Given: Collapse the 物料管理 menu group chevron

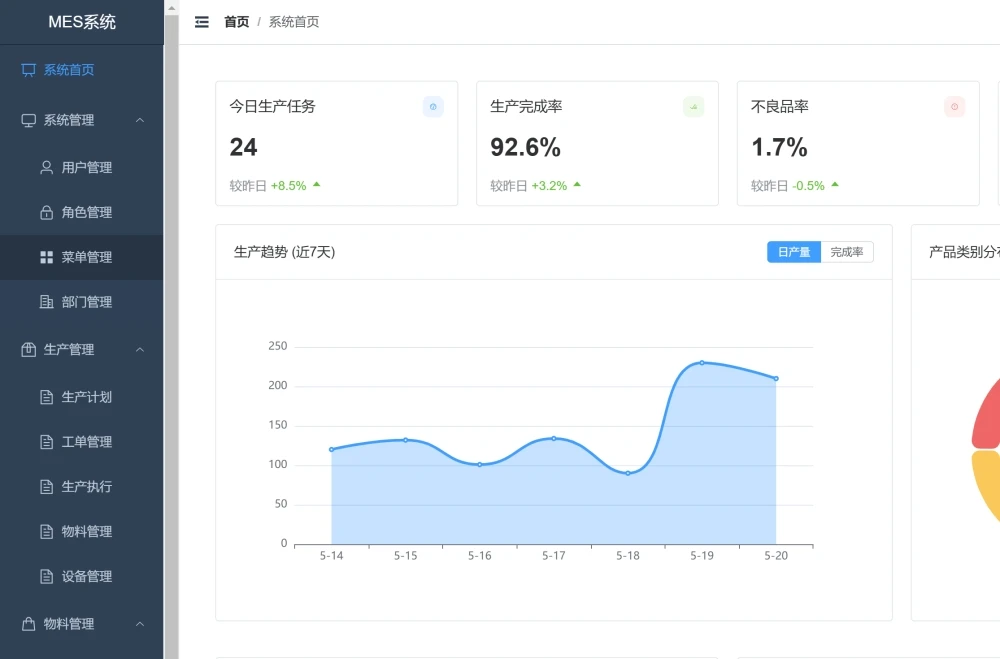Looking at the screenshot, I should point(140,624).
